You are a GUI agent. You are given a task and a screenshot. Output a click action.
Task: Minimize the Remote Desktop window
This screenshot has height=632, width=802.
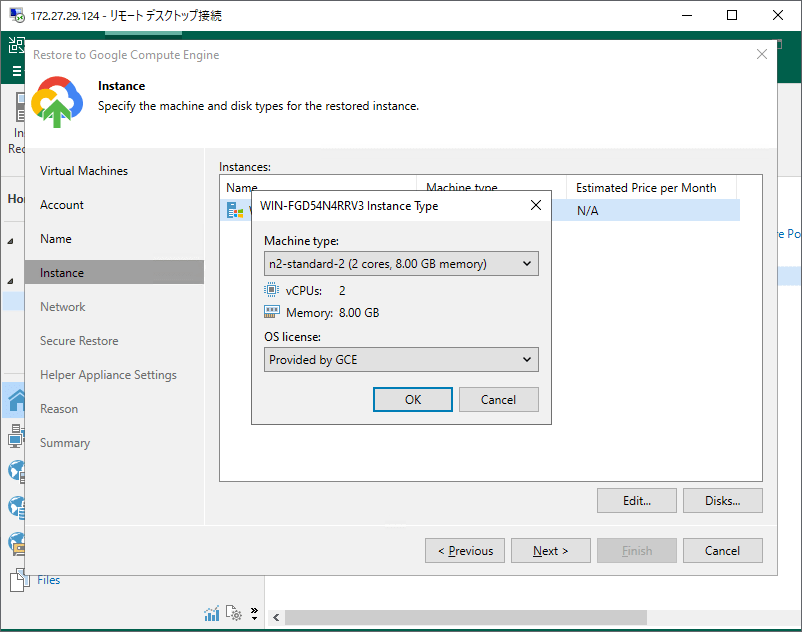687,15
